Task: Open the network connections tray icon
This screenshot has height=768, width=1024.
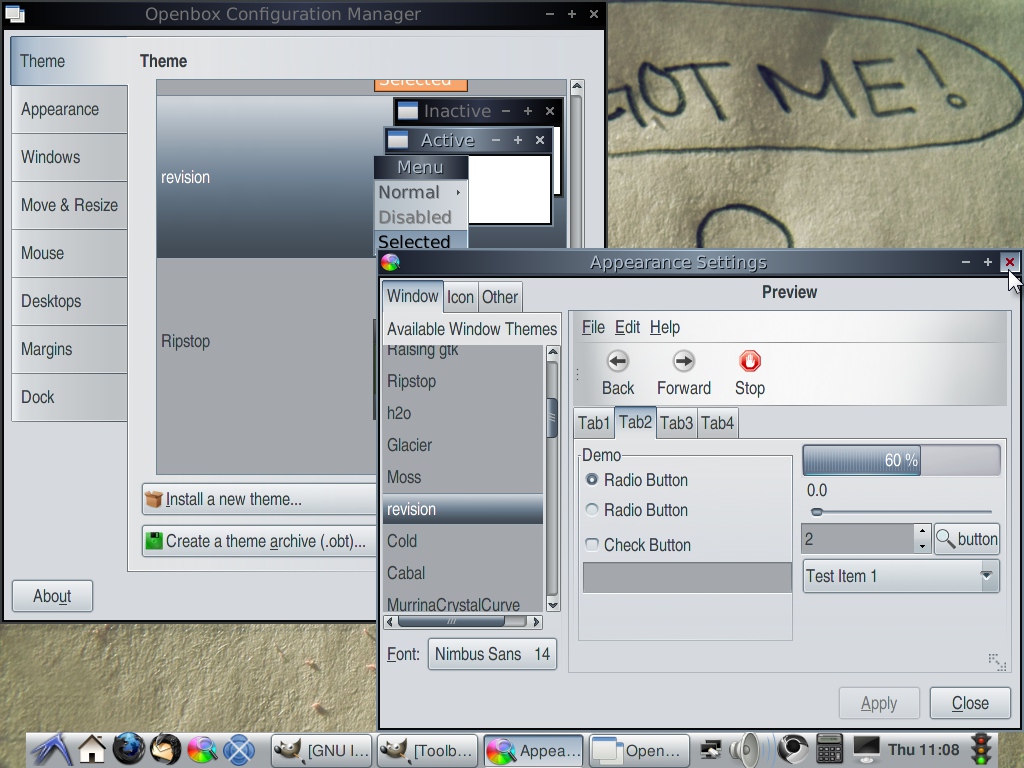Action: pyautogui.click(x=711, y=750)
